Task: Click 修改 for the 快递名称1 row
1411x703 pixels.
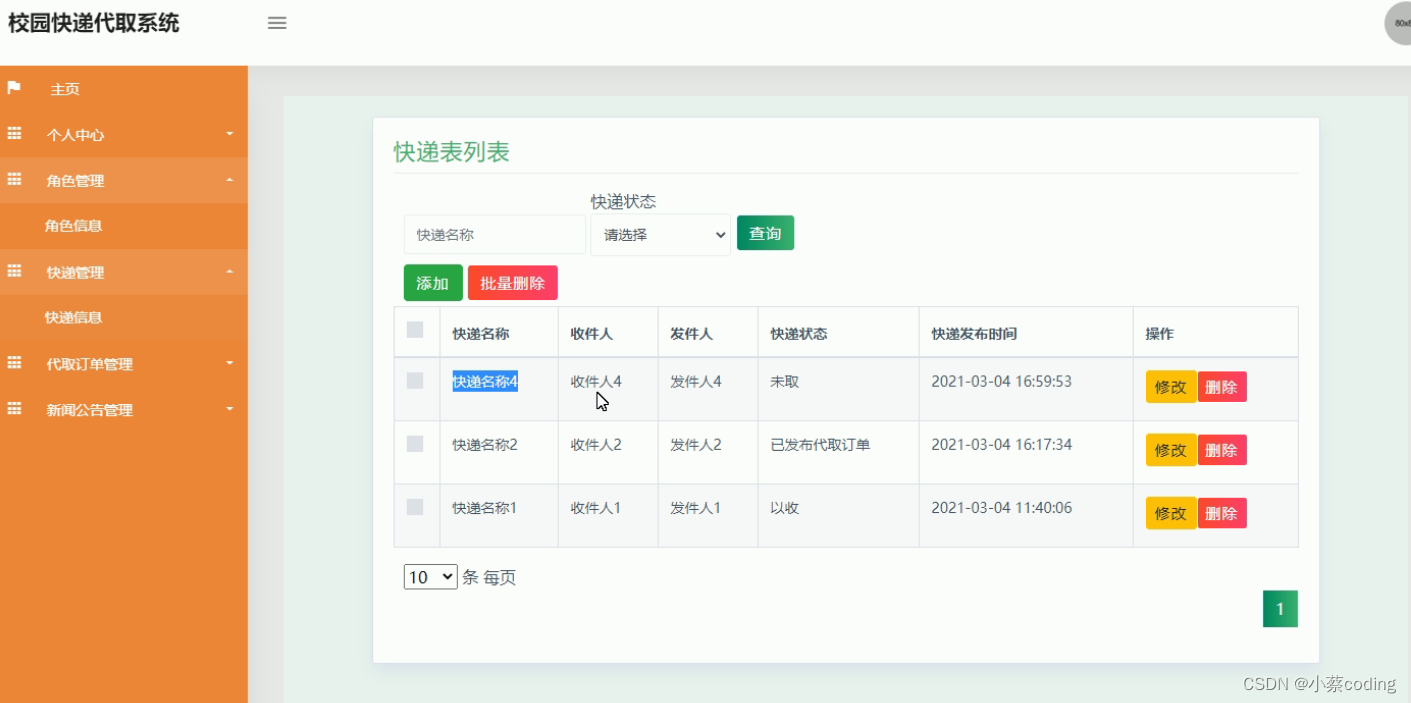Action: point(1170,512)
